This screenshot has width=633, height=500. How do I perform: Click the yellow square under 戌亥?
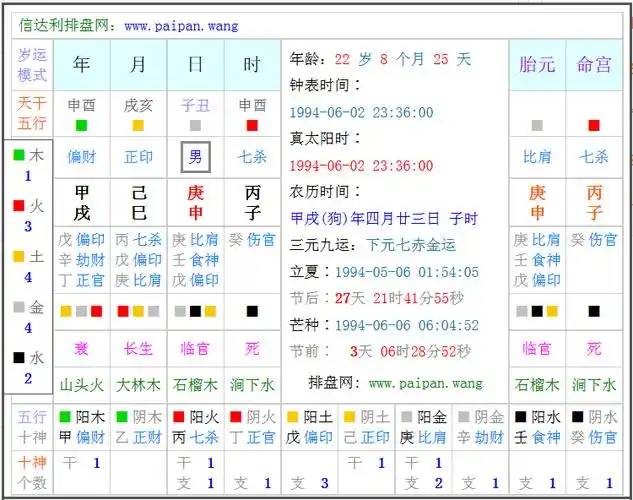click(x=138, y=126)
